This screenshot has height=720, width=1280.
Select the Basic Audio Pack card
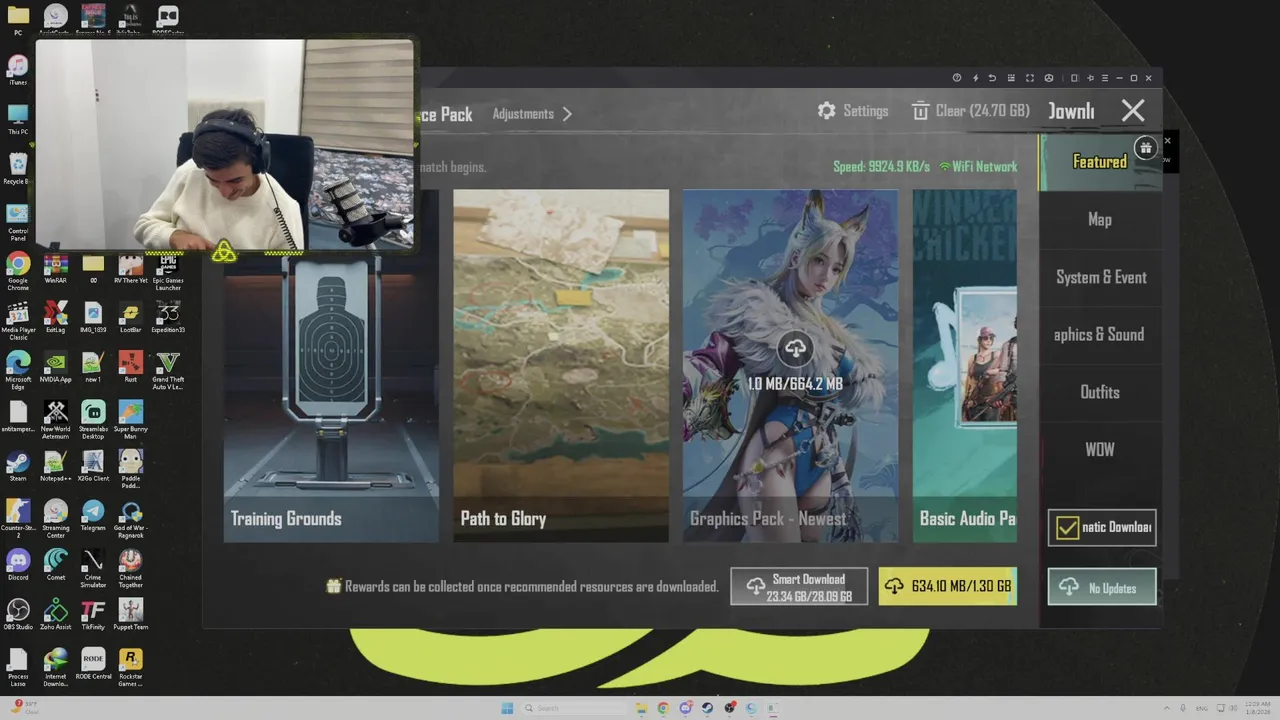[x=965, y=366]
